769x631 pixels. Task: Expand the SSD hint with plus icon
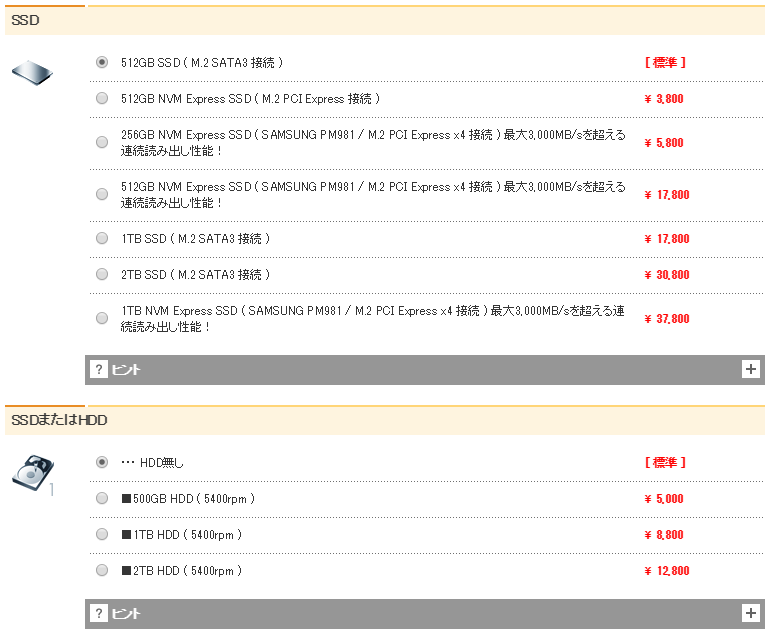(751, 369)
